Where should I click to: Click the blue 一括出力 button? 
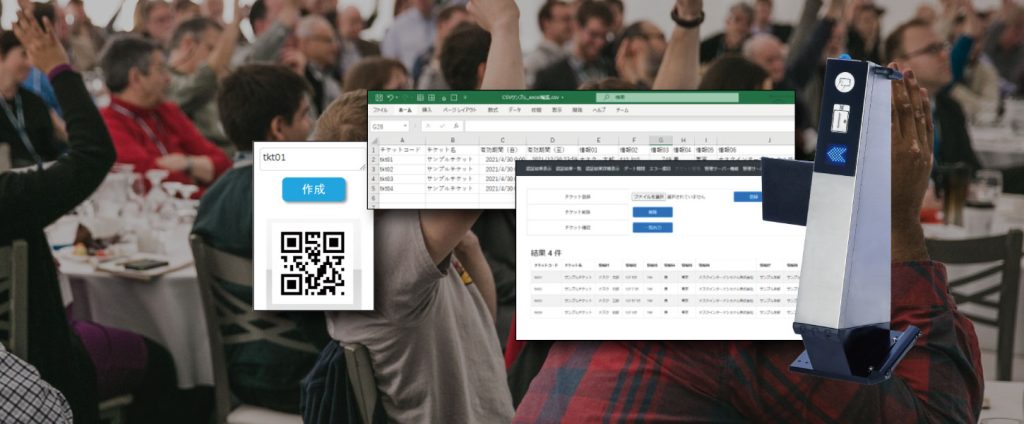pos(652,227)
